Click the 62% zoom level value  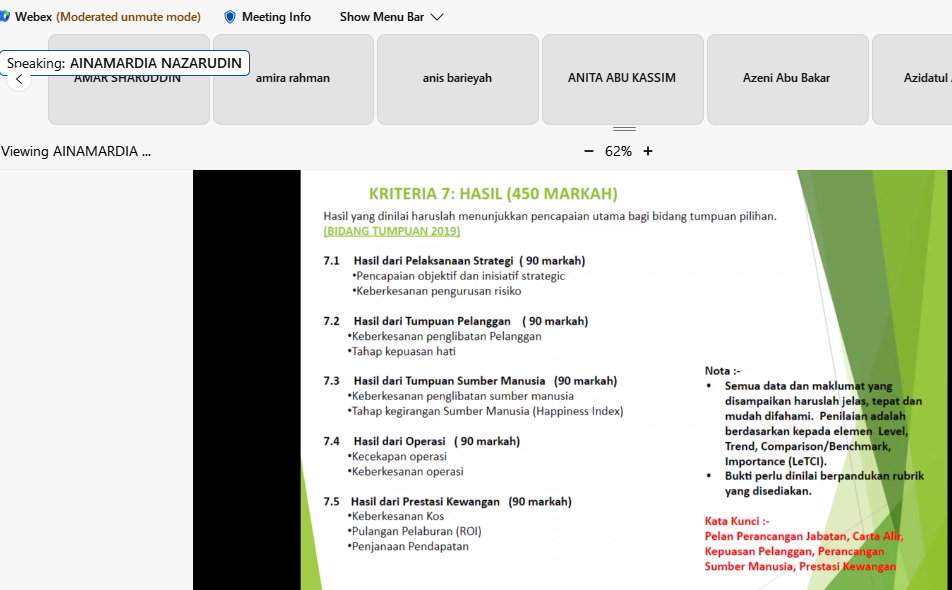[618, 151]
